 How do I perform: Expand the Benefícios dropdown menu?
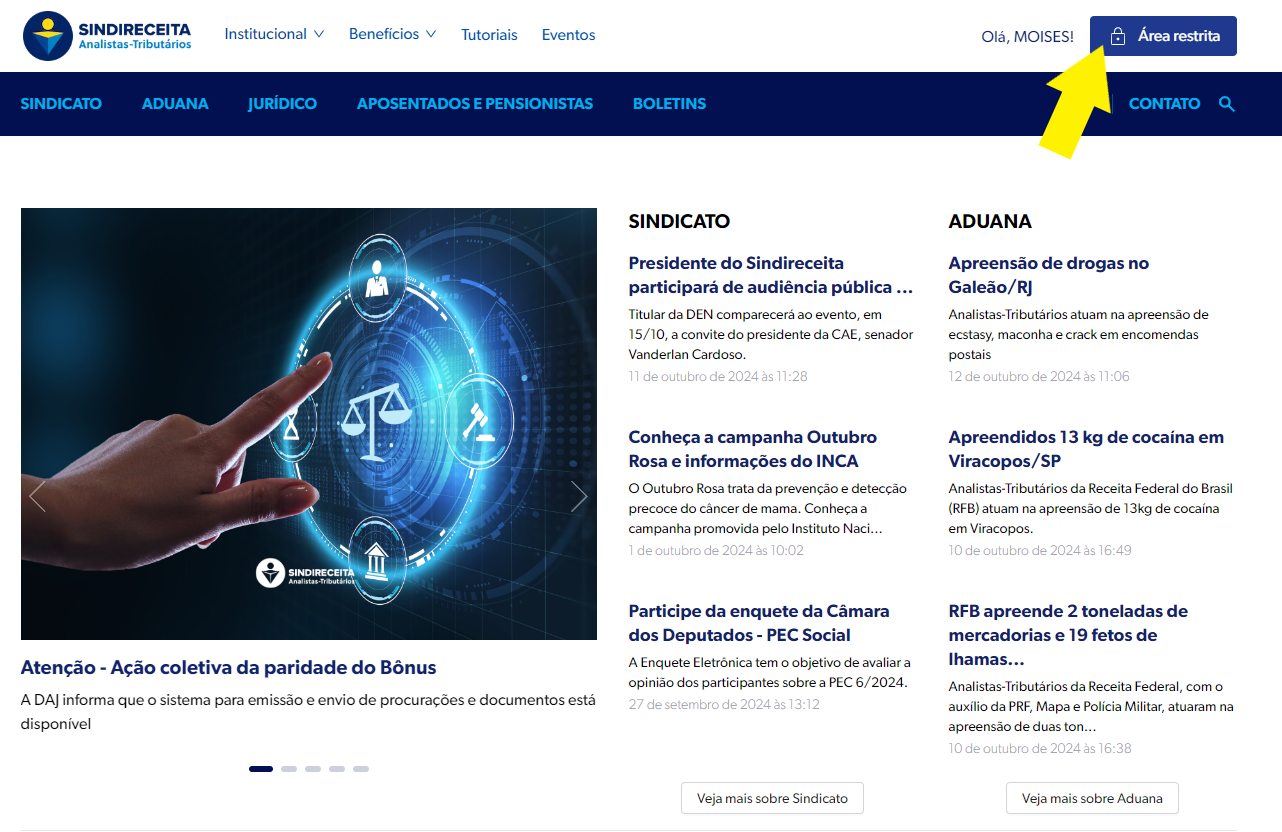point(392,34)
